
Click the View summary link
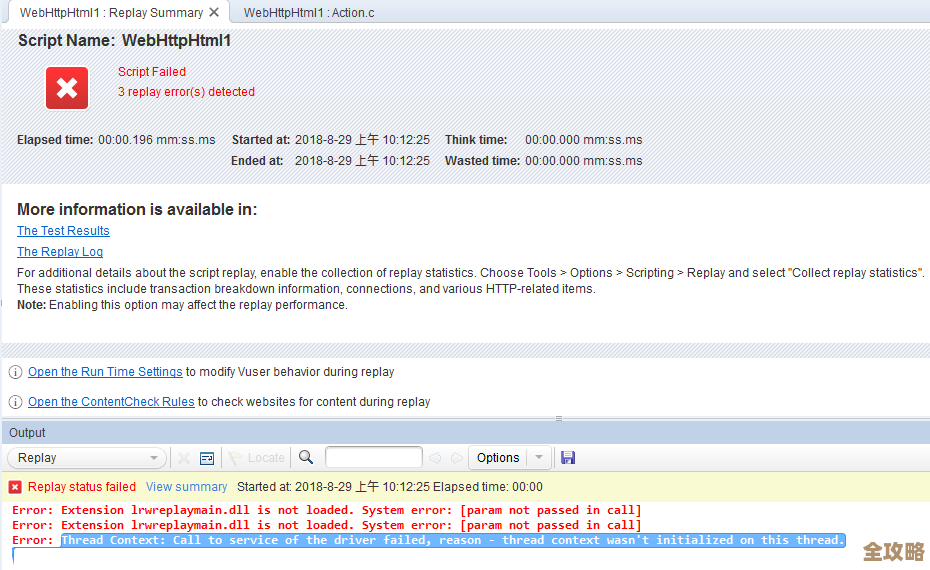[x=186, y=487]
